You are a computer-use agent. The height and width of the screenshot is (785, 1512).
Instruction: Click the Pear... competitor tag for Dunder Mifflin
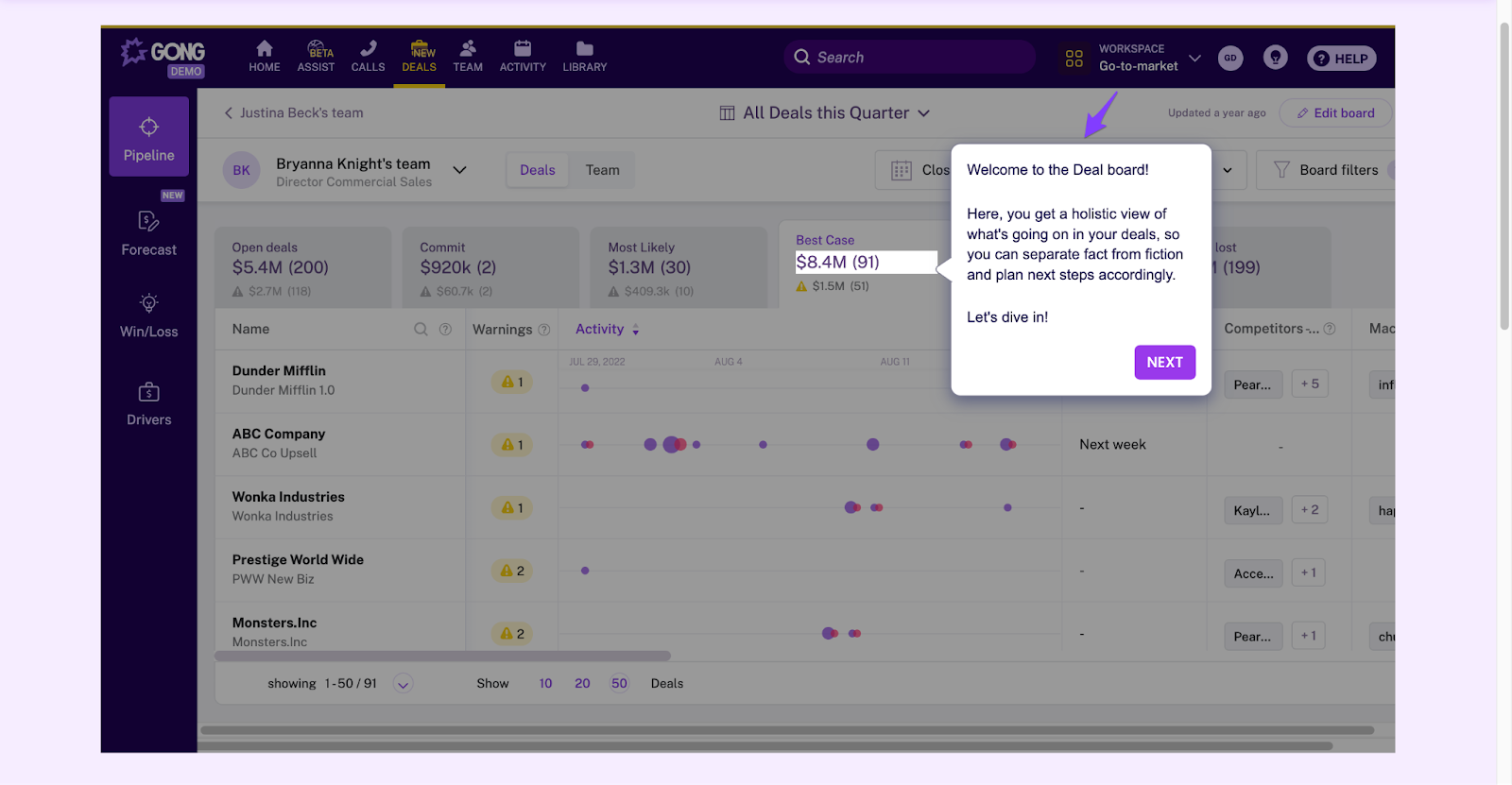pos(1253,384)
